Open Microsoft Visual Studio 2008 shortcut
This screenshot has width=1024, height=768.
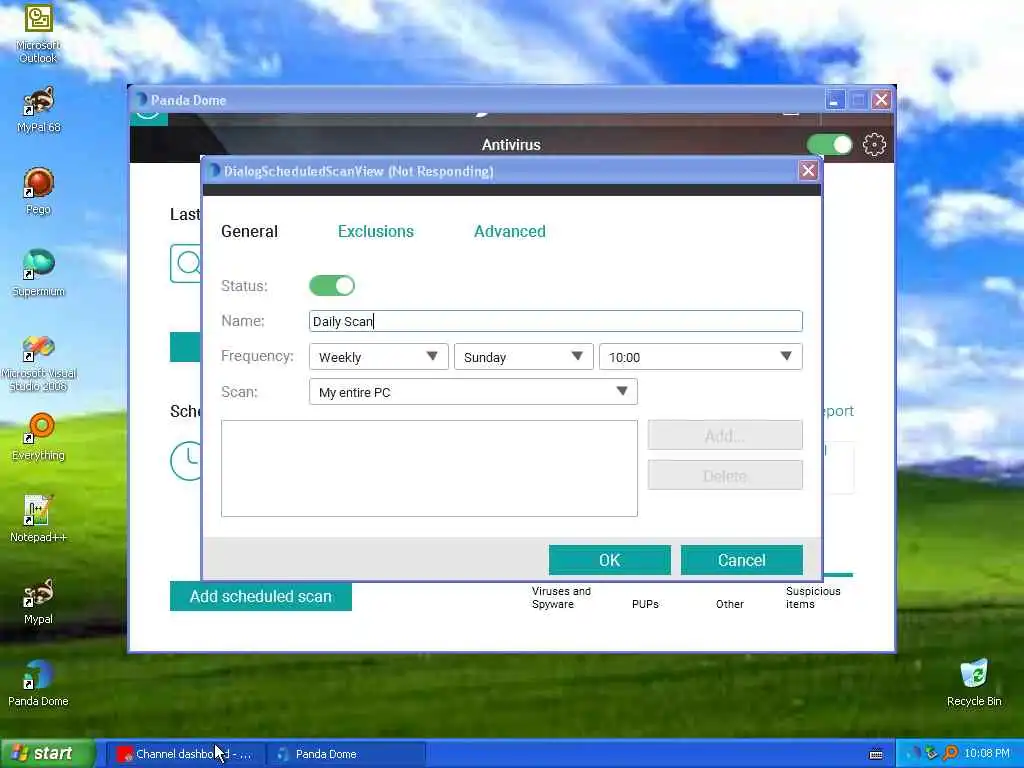[38, 363]
